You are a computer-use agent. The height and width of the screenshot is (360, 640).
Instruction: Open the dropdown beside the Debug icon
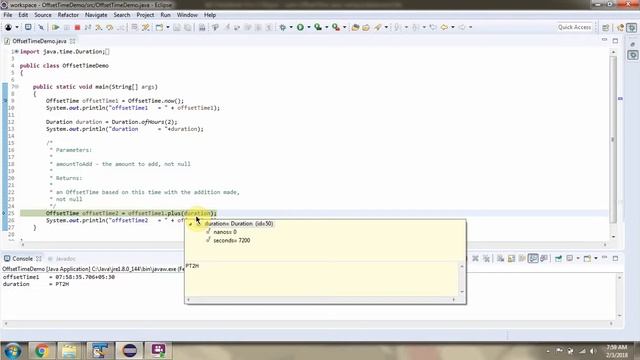coord(291,27)
